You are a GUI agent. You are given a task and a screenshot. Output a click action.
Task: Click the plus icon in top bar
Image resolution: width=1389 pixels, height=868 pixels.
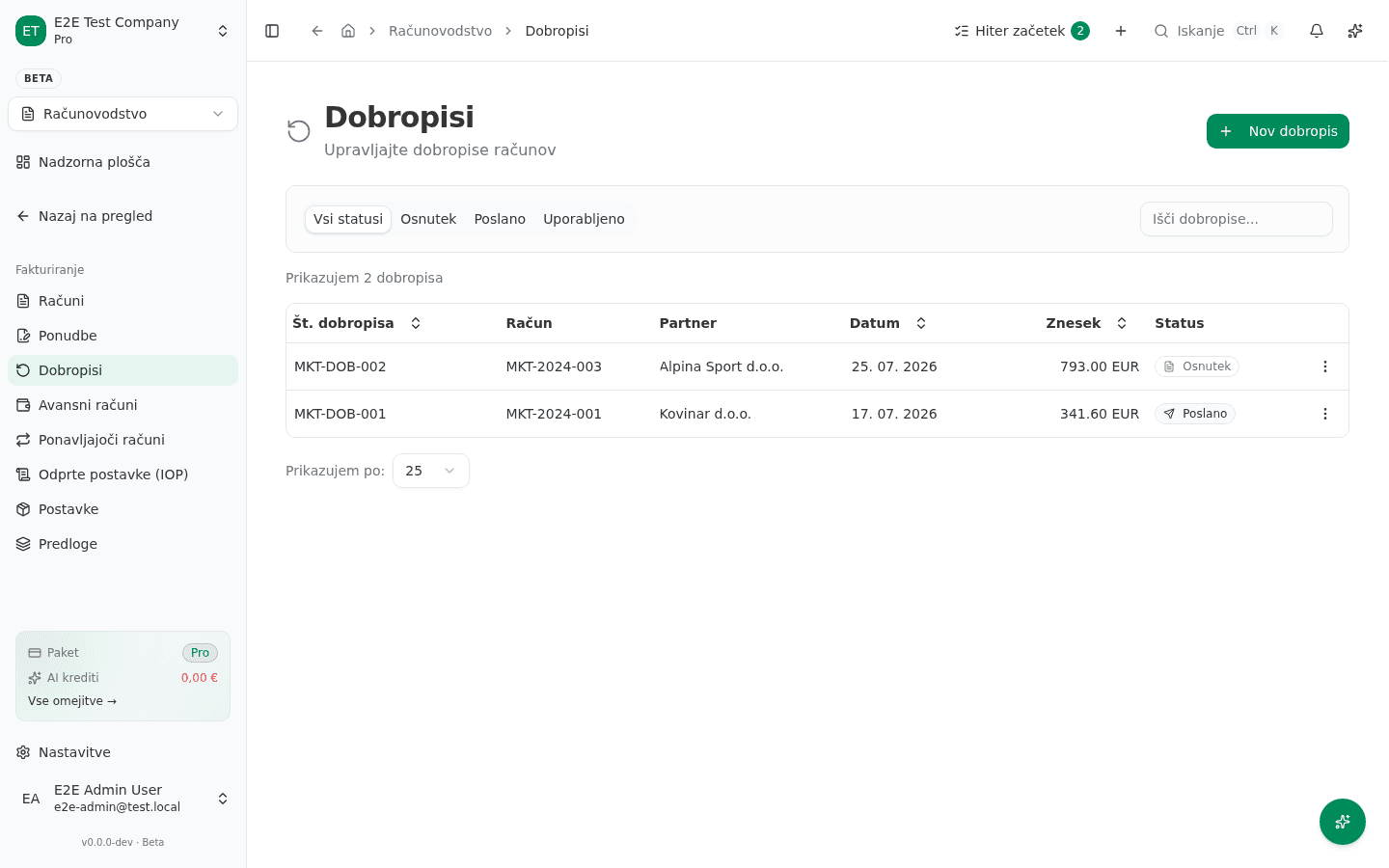[x=1121, y=31]
